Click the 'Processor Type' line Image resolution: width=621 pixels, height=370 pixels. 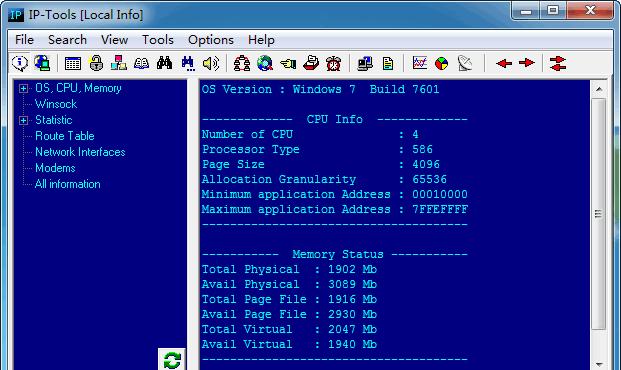[x=317, y=149]
